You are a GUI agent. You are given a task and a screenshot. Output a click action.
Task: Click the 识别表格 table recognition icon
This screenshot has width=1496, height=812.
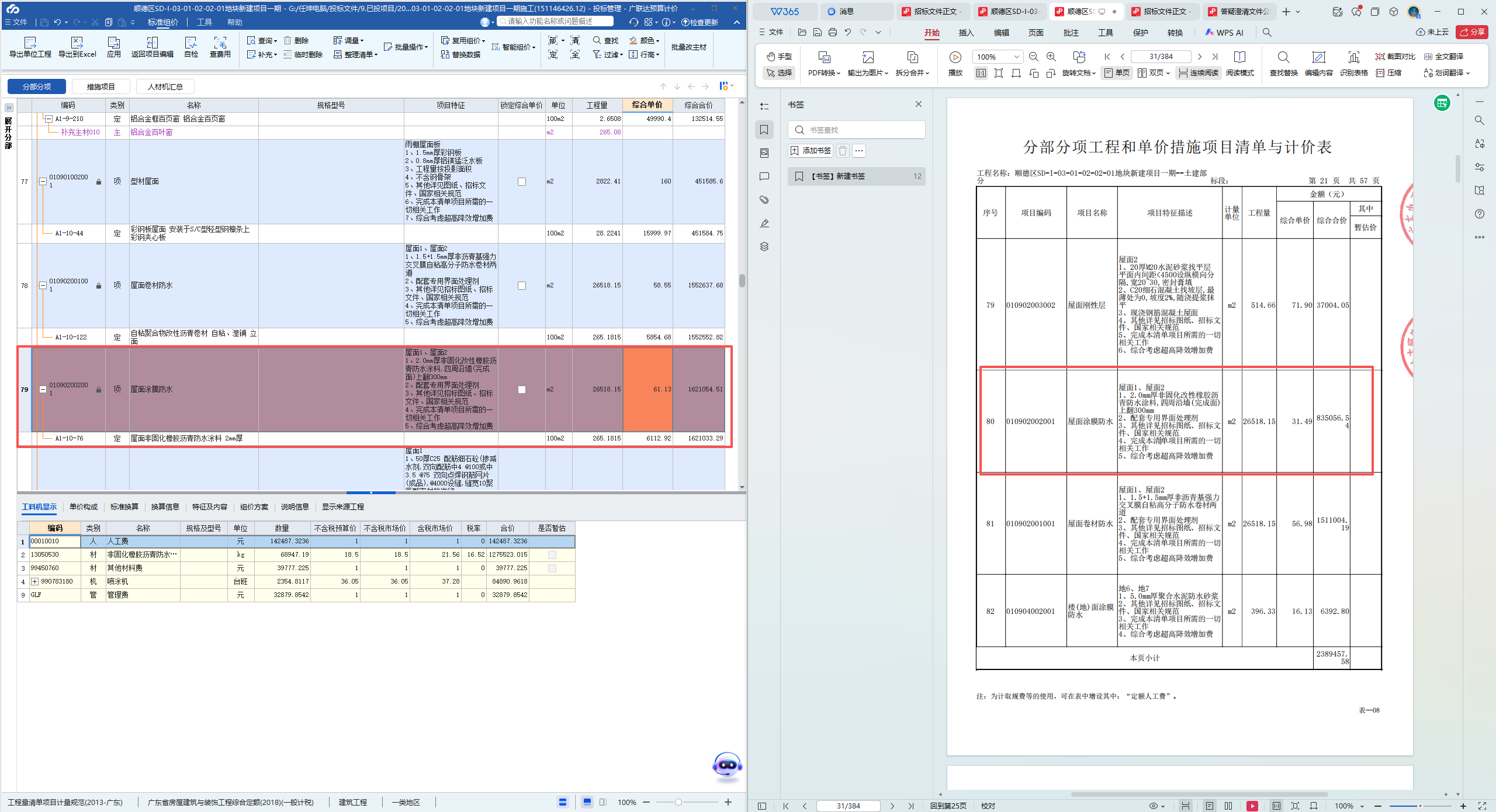[1353, 57]
